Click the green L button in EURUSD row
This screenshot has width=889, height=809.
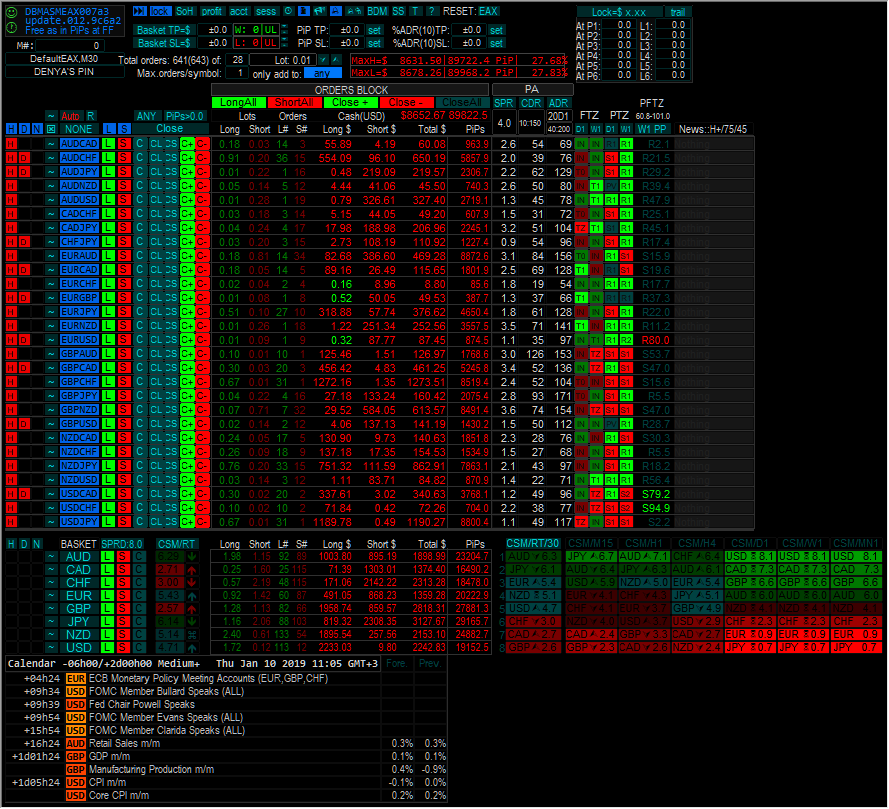point(108,340)
